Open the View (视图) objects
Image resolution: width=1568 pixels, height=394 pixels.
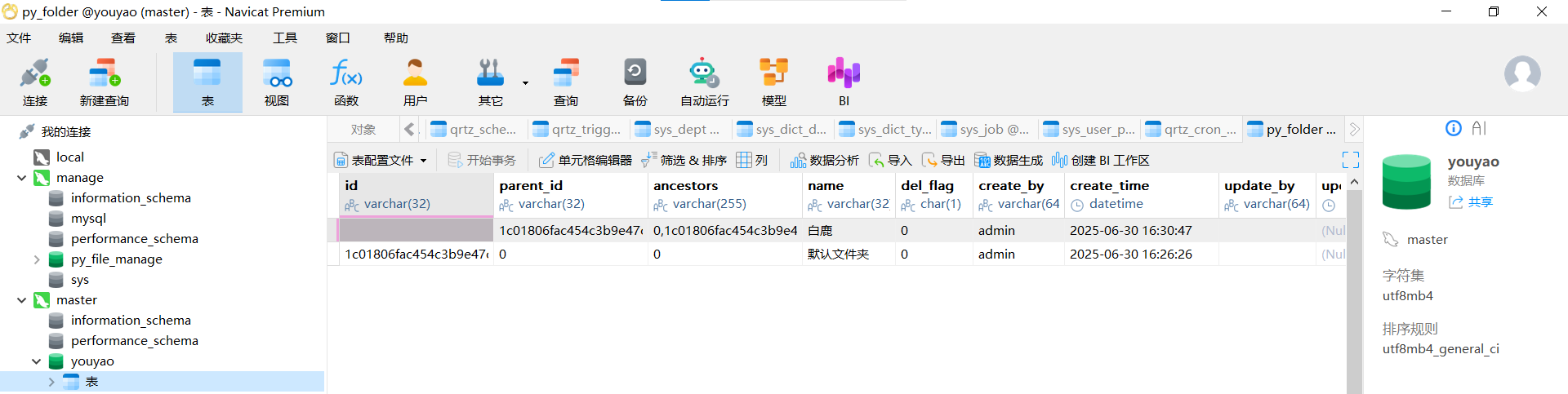[x=277, y=82]
